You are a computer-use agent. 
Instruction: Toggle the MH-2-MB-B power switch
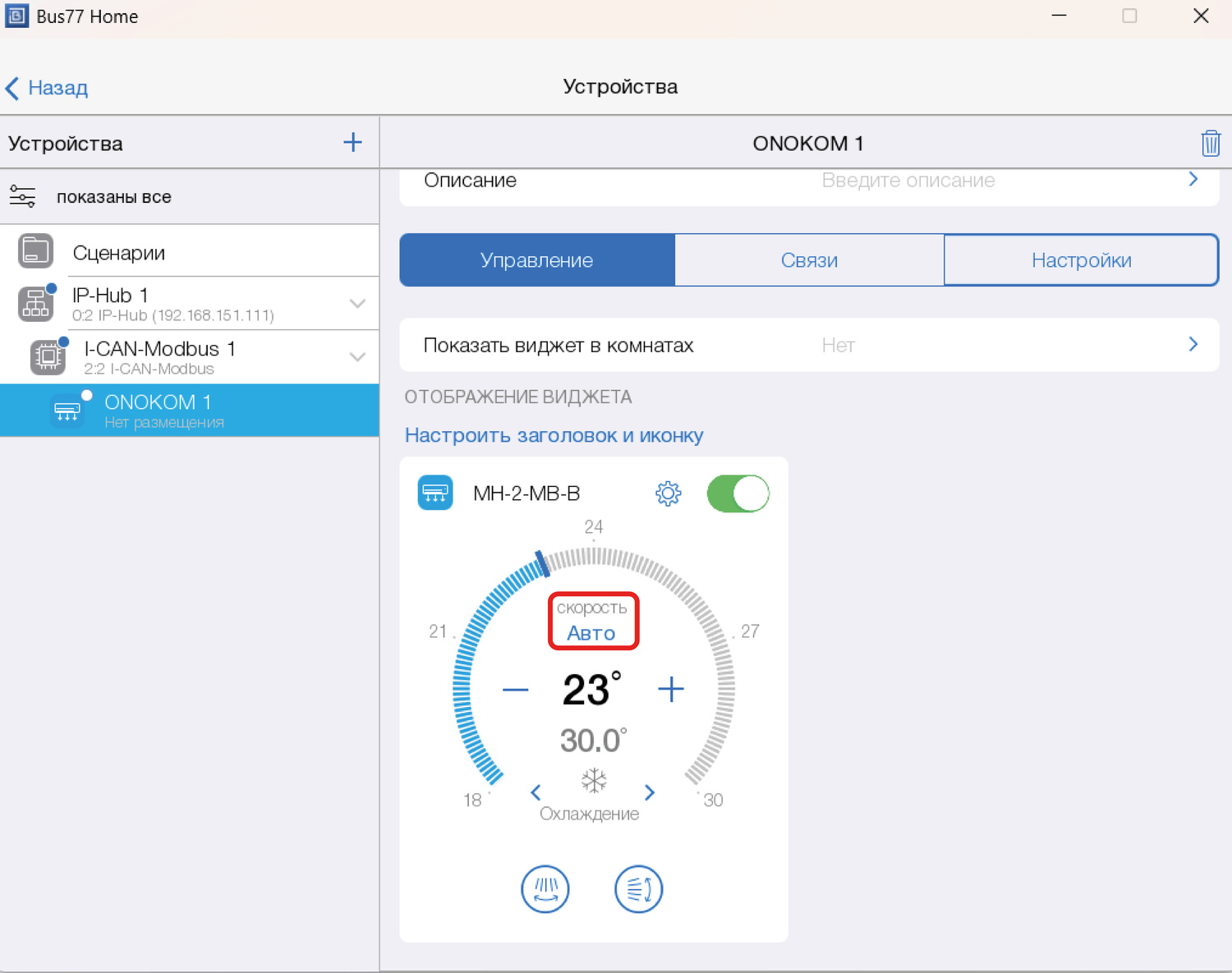pyautogui.click(x=738, y=493)
